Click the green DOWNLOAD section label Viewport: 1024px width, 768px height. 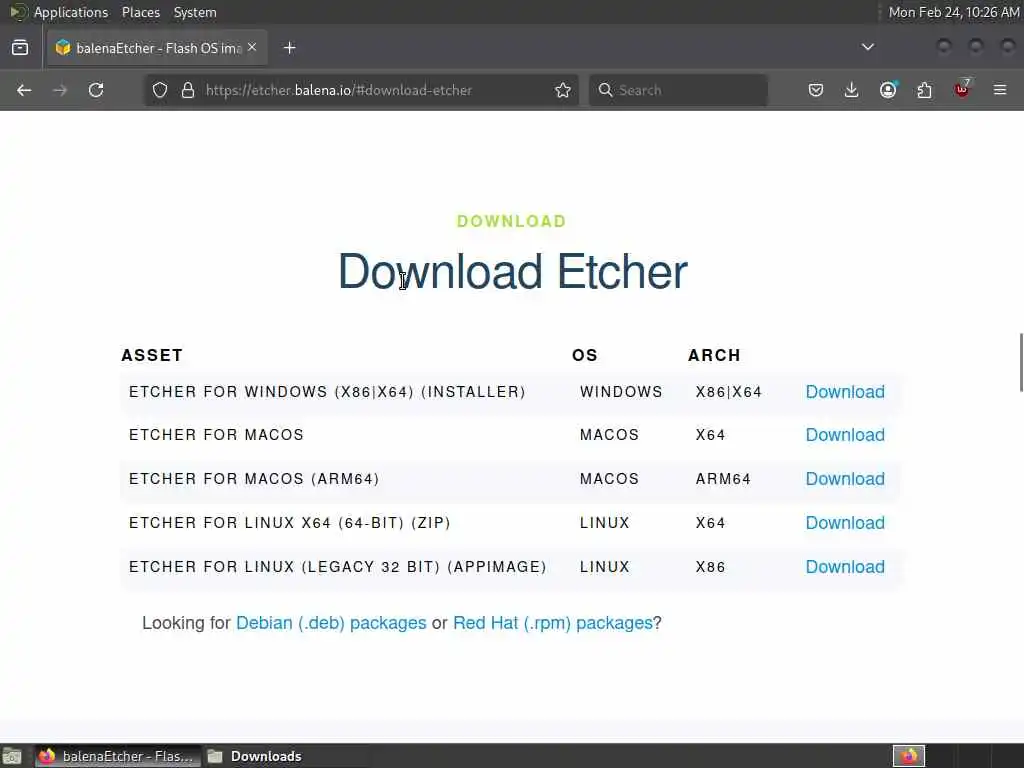tap(511, 221)
